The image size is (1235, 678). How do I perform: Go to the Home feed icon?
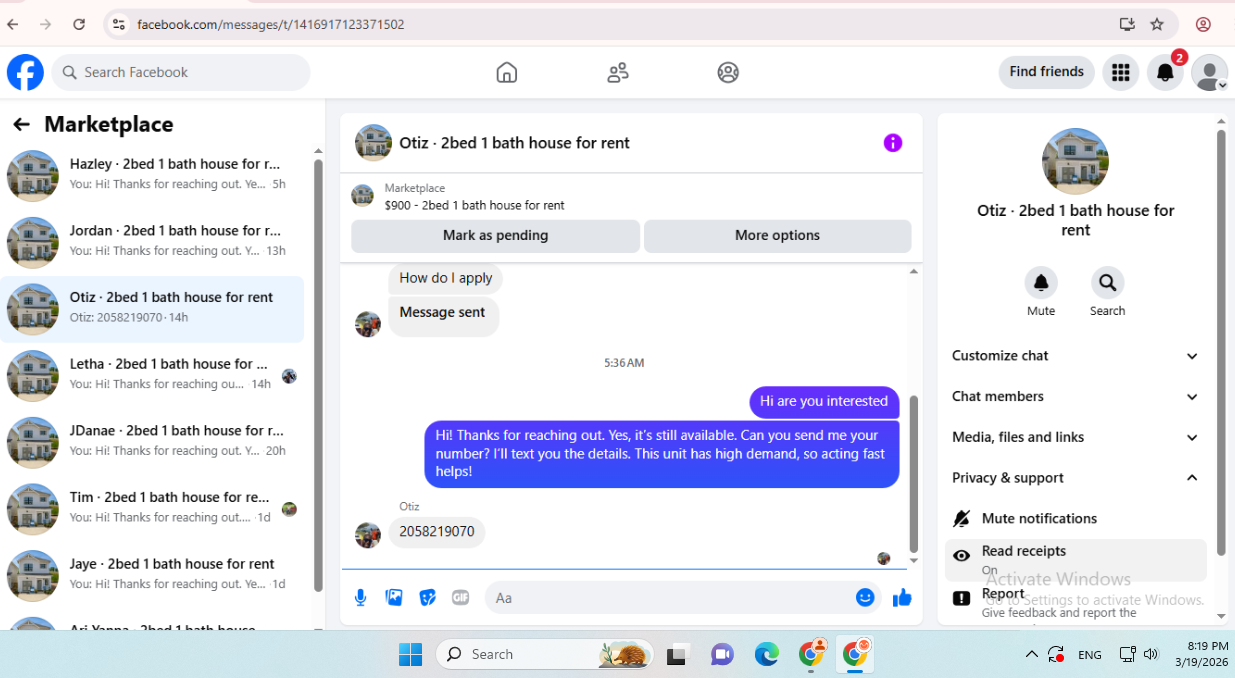[507, 72]
